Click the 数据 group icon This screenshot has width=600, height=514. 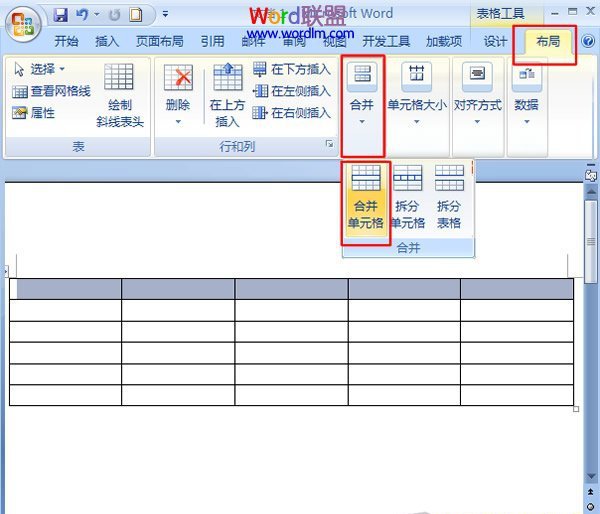tap(527, 77)
